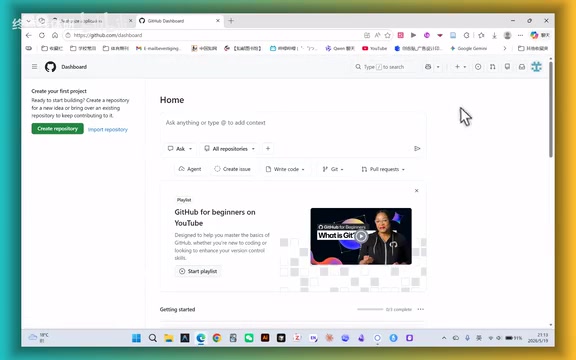Open Windows taskbar search
The image size is (576, 360).
point(153,338)
